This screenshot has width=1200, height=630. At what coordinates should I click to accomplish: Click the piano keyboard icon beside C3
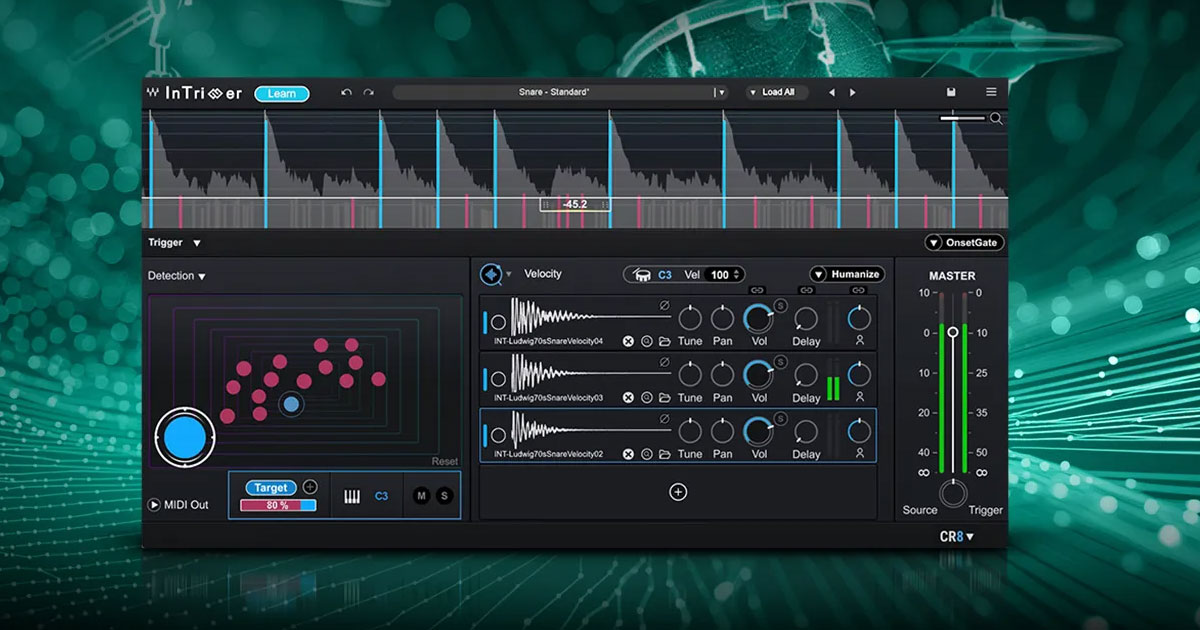[x=352, y=497]
